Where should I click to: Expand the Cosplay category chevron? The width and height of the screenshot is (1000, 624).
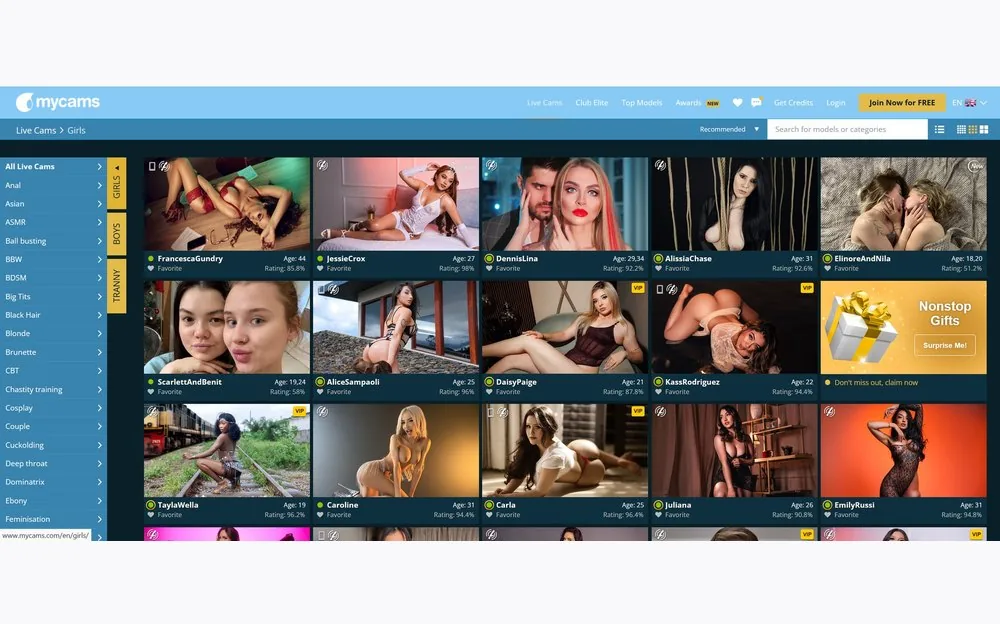99,408
